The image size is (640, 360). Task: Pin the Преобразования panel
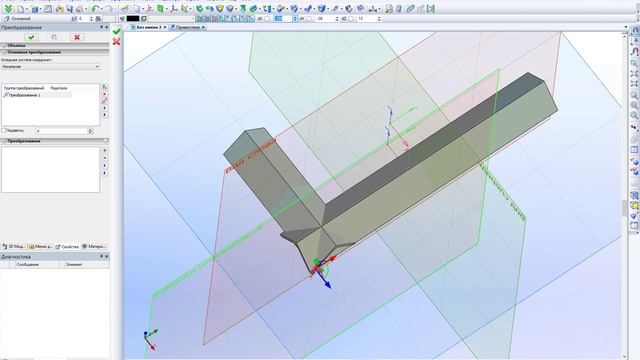coord(102,27)
